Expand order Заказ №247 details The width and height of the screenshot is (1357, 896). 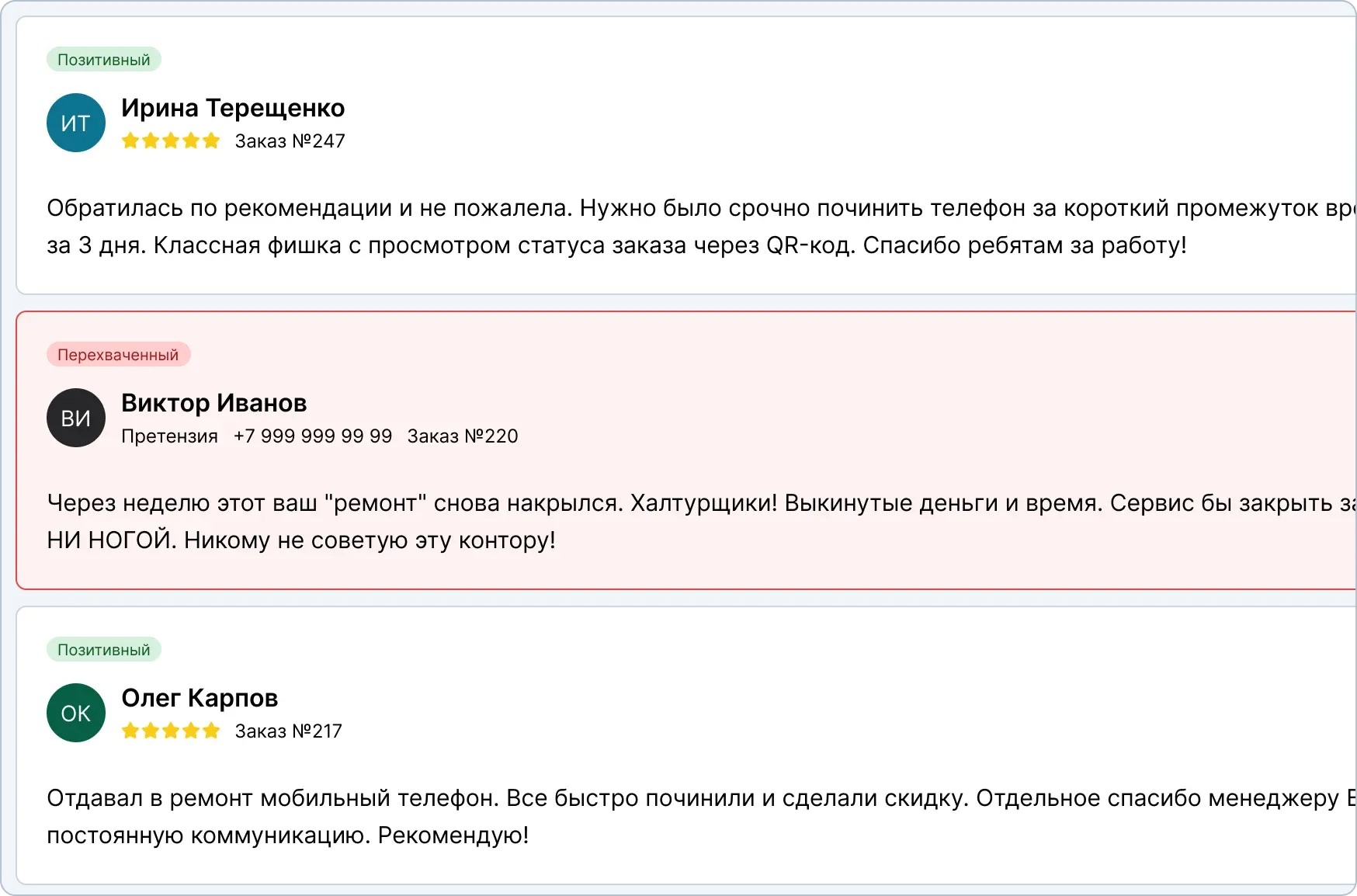pyautogui.click(x=290, y=141)
